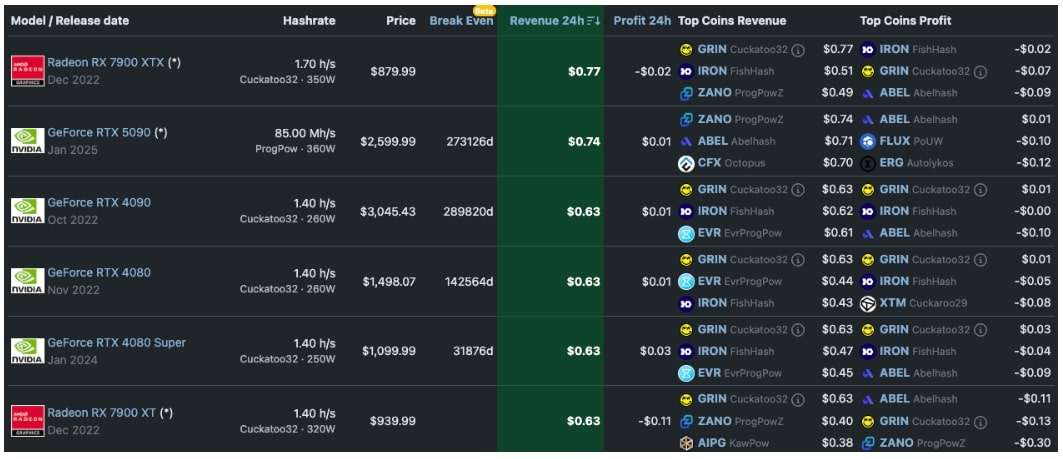
Task: Click the CFX Octopus coin icon
Action: (687, 163)
